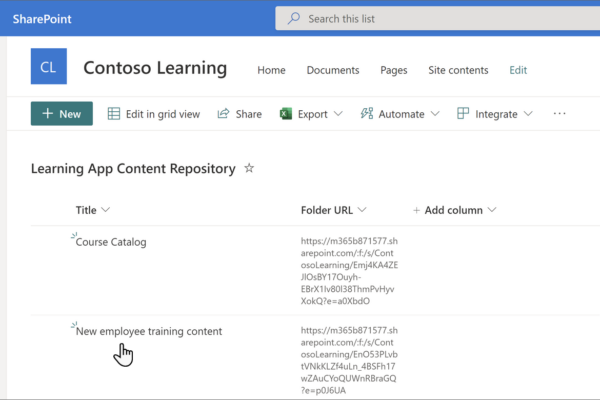Open the Contoso Learning site title
600x400 pixels.
155,68
